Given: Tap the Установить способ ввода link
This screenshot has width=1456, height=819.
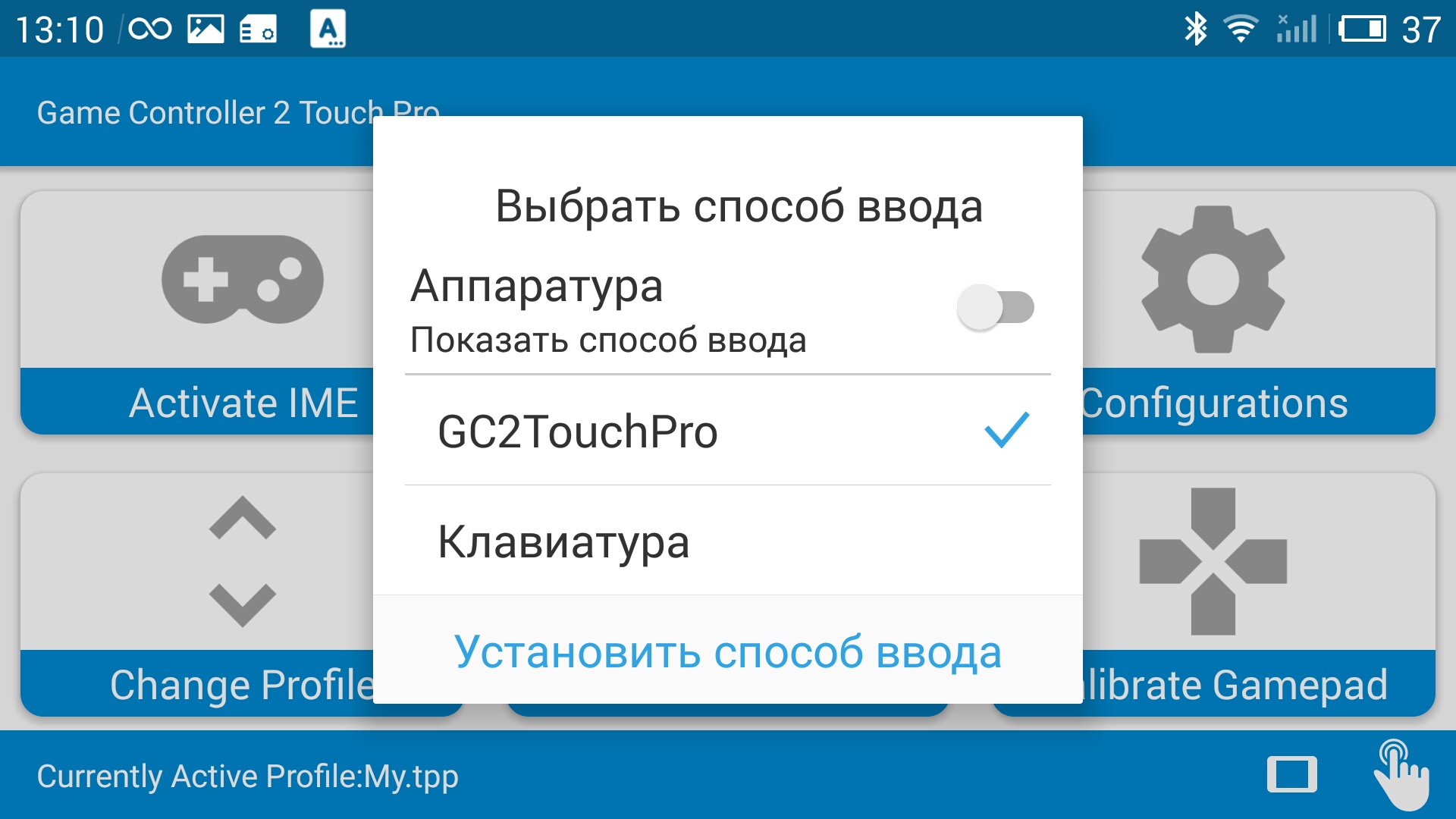Looking at the screenshot, I should point(728,651).
